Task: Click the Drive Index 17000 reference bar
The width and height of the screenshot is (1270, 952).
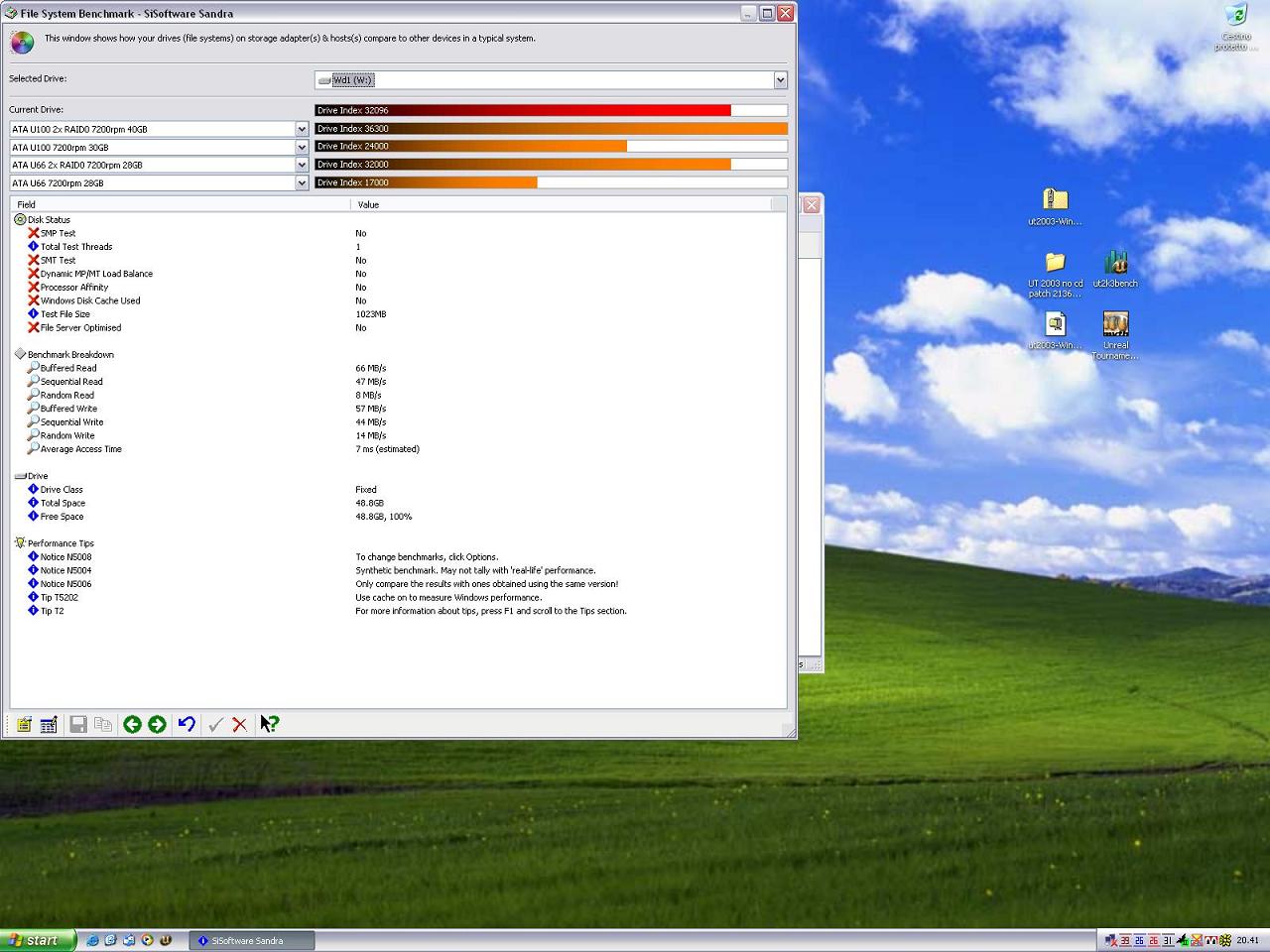Action: (551, 182)
